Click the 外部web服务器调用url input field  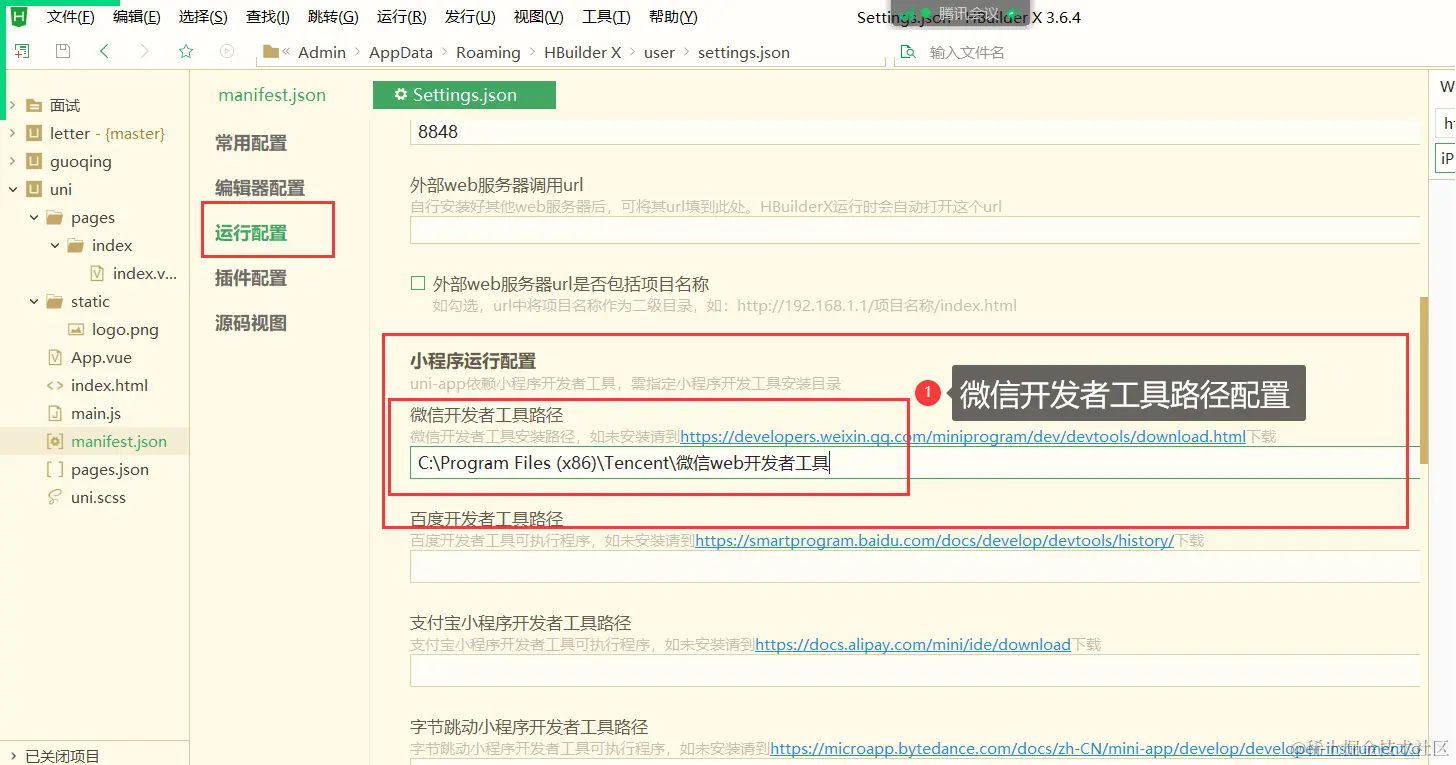915,230
